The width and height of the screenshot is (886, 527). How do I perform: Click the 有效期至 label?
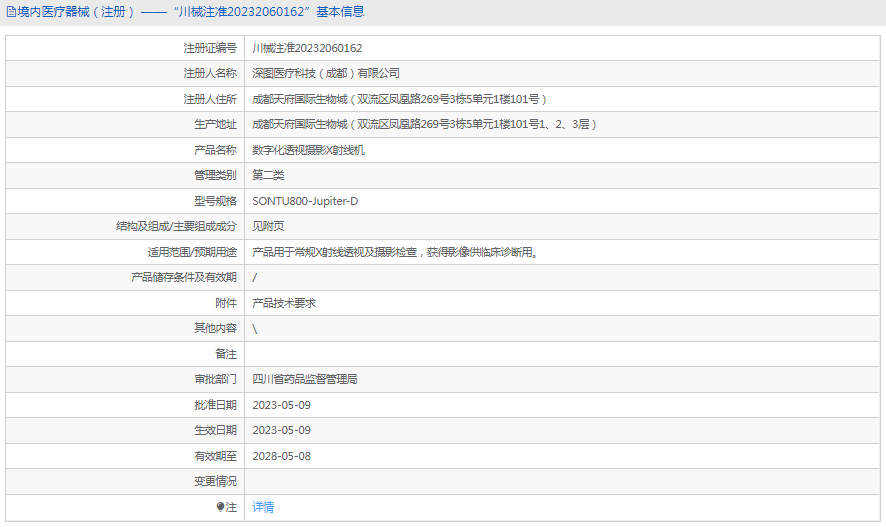(215, 456)
